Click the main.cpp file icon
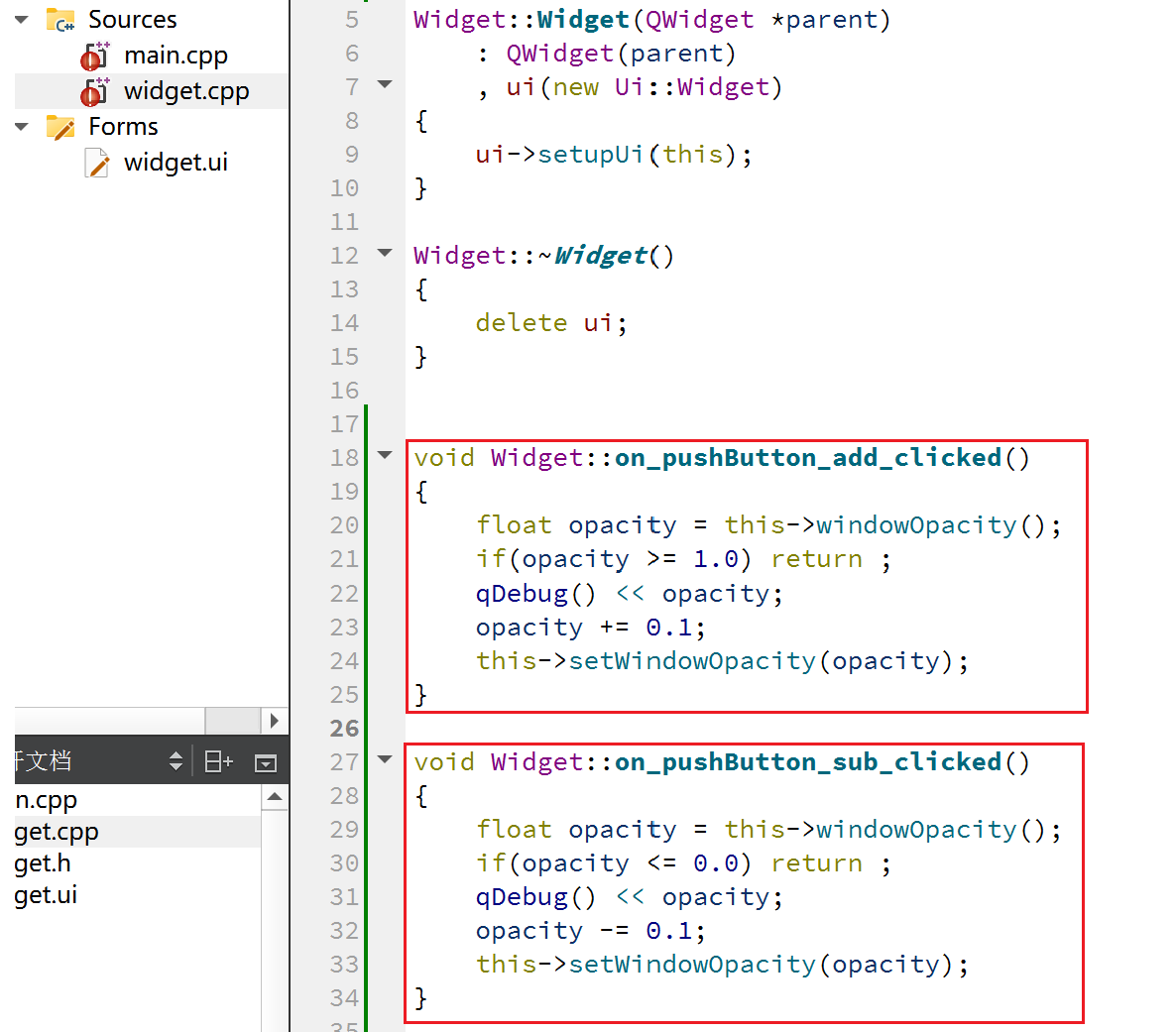This screenshot has width=1176, height=1032. pos(95,57)
